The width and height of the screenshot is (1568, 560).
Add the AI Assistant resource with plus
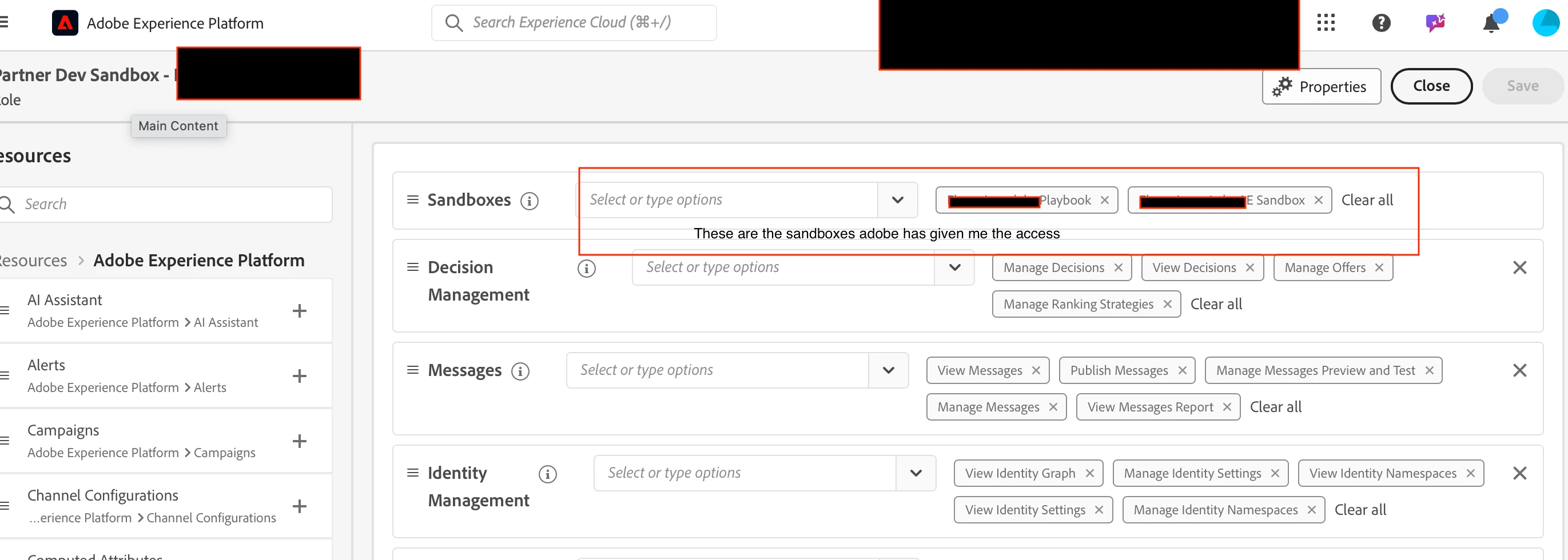click(299, 311)
